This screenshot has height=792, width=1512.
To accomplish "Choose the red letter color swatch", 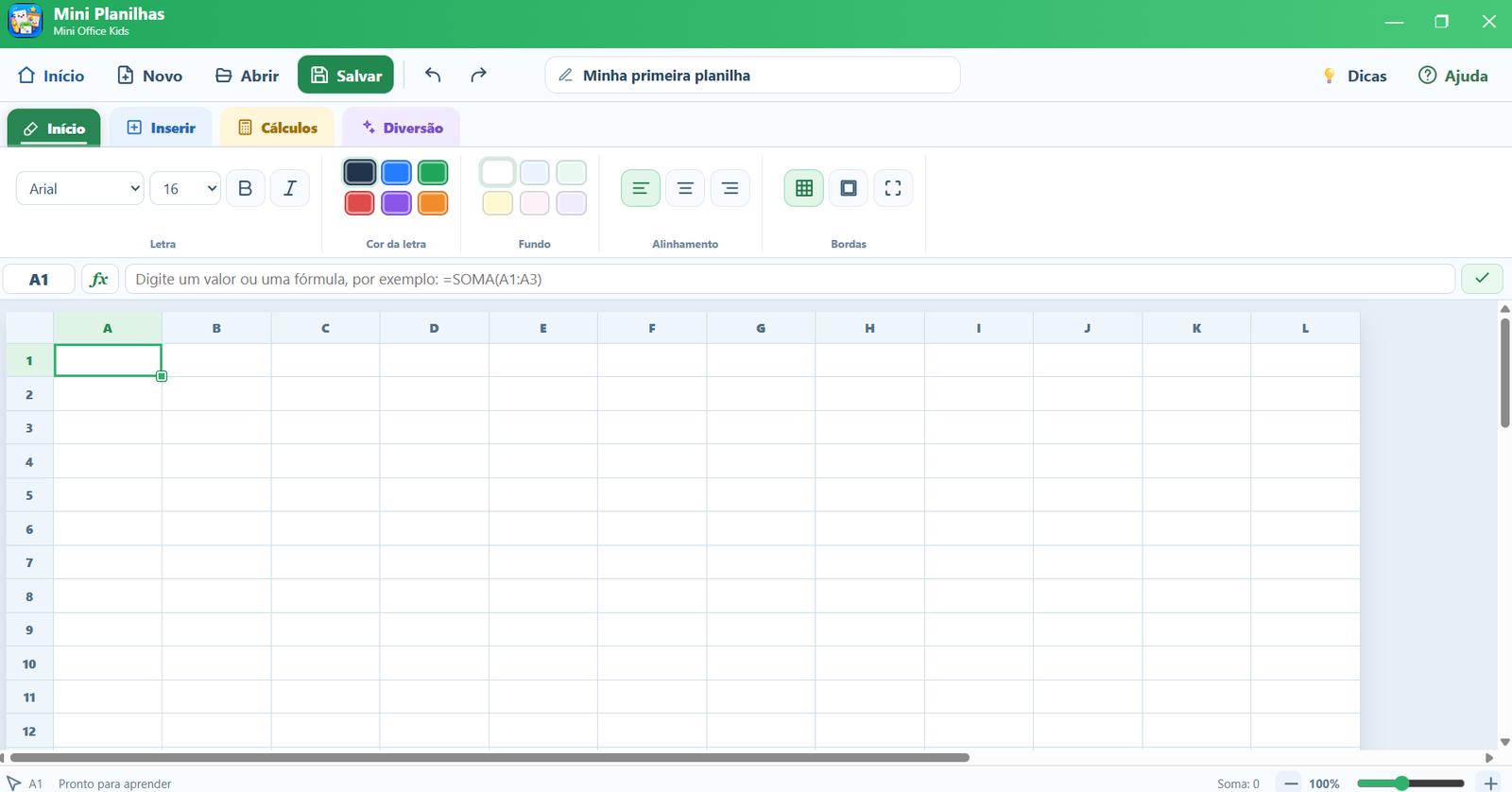I will point(359,203).
